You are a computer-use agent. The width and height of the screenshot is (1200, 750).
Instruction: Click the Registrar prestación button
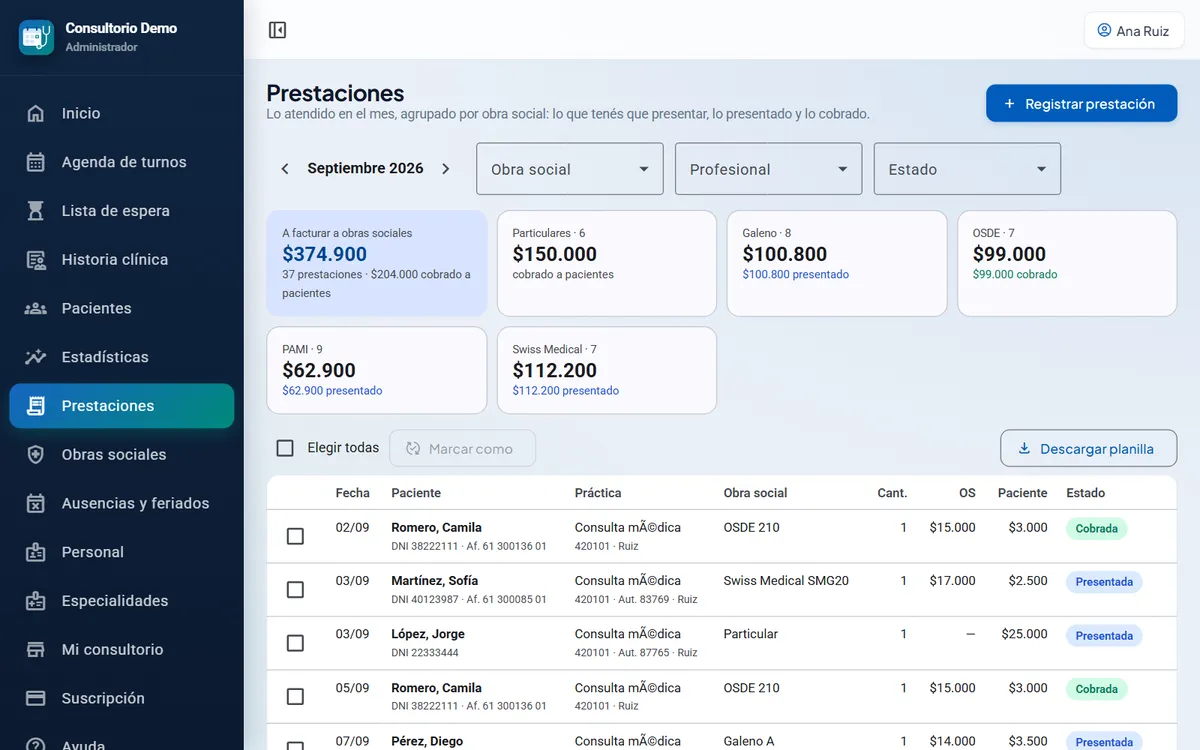pos(1081,103)
